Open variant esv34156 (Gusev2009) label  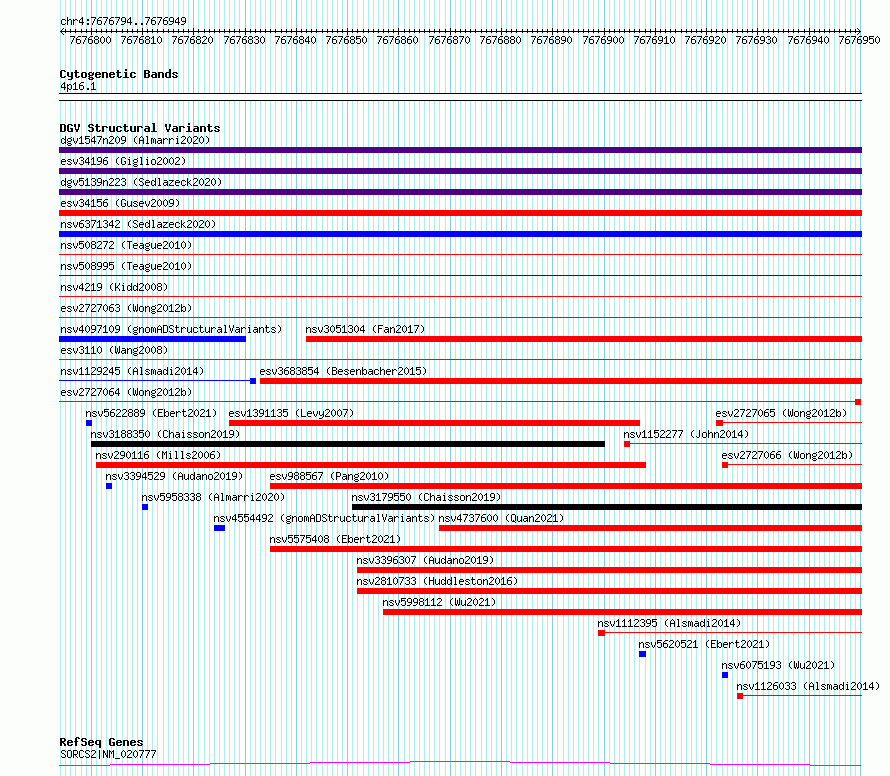tap(120, 203)
